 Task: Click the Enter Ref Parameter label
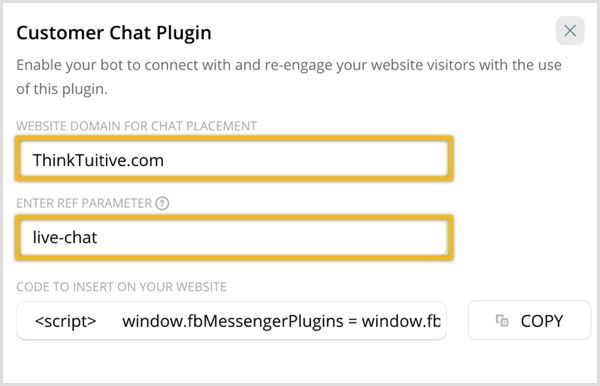(84, 203)
